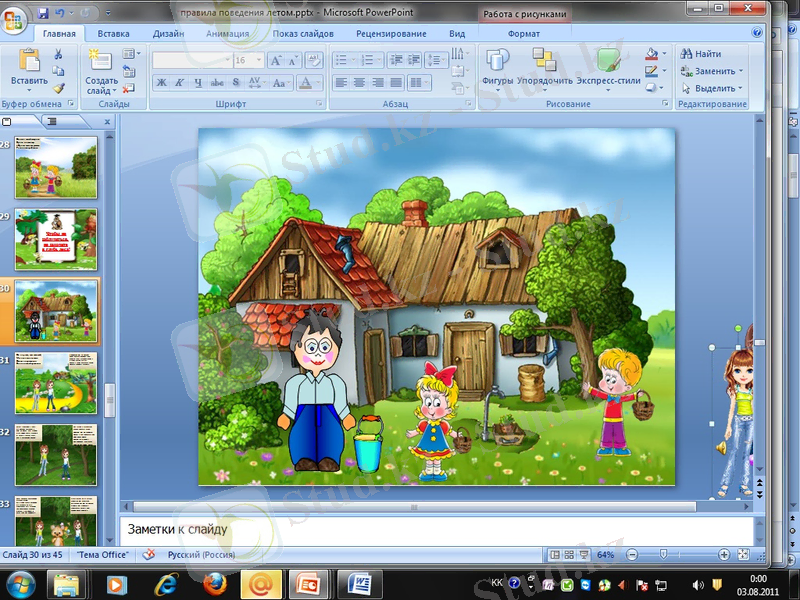Toggle bold Ж formatting
The width and height of the screenshot is (800, 600).
(163, 82)
